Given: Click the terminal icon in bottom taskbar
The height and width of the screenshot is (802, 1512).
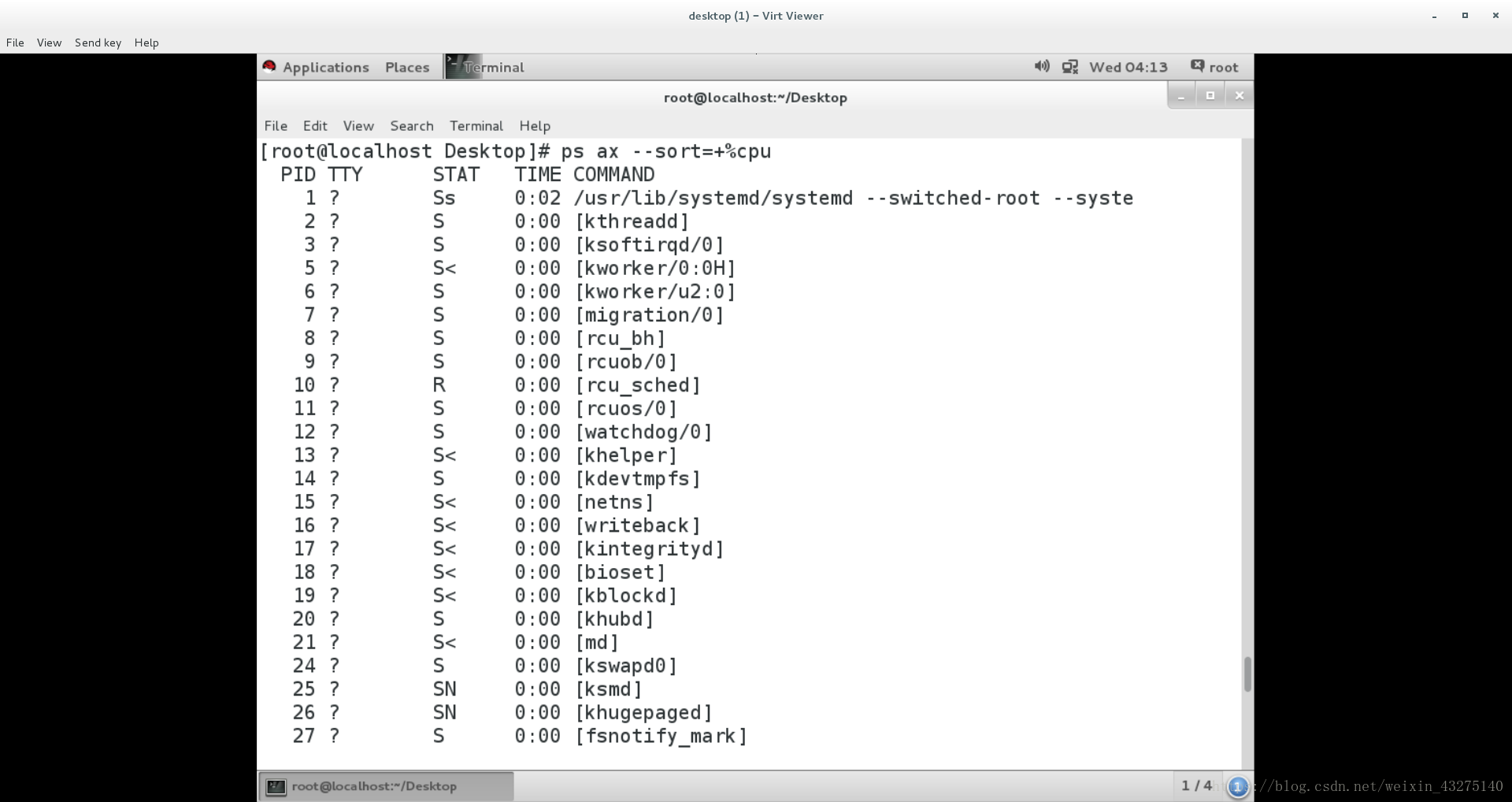Looking at the screenshot, I should 276,786.
